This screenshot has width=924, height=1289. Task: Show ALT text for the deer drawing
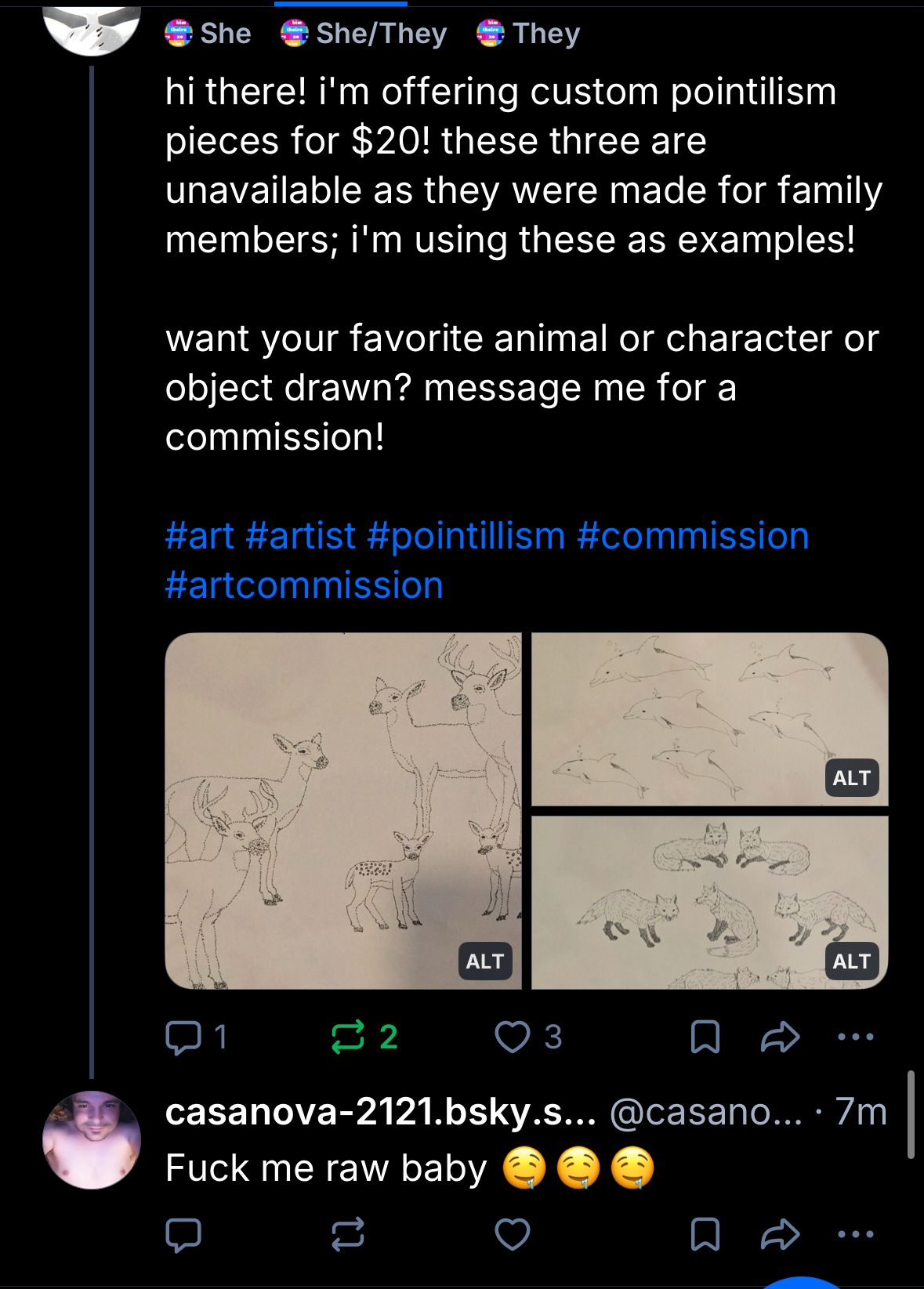tap(484, 961)
